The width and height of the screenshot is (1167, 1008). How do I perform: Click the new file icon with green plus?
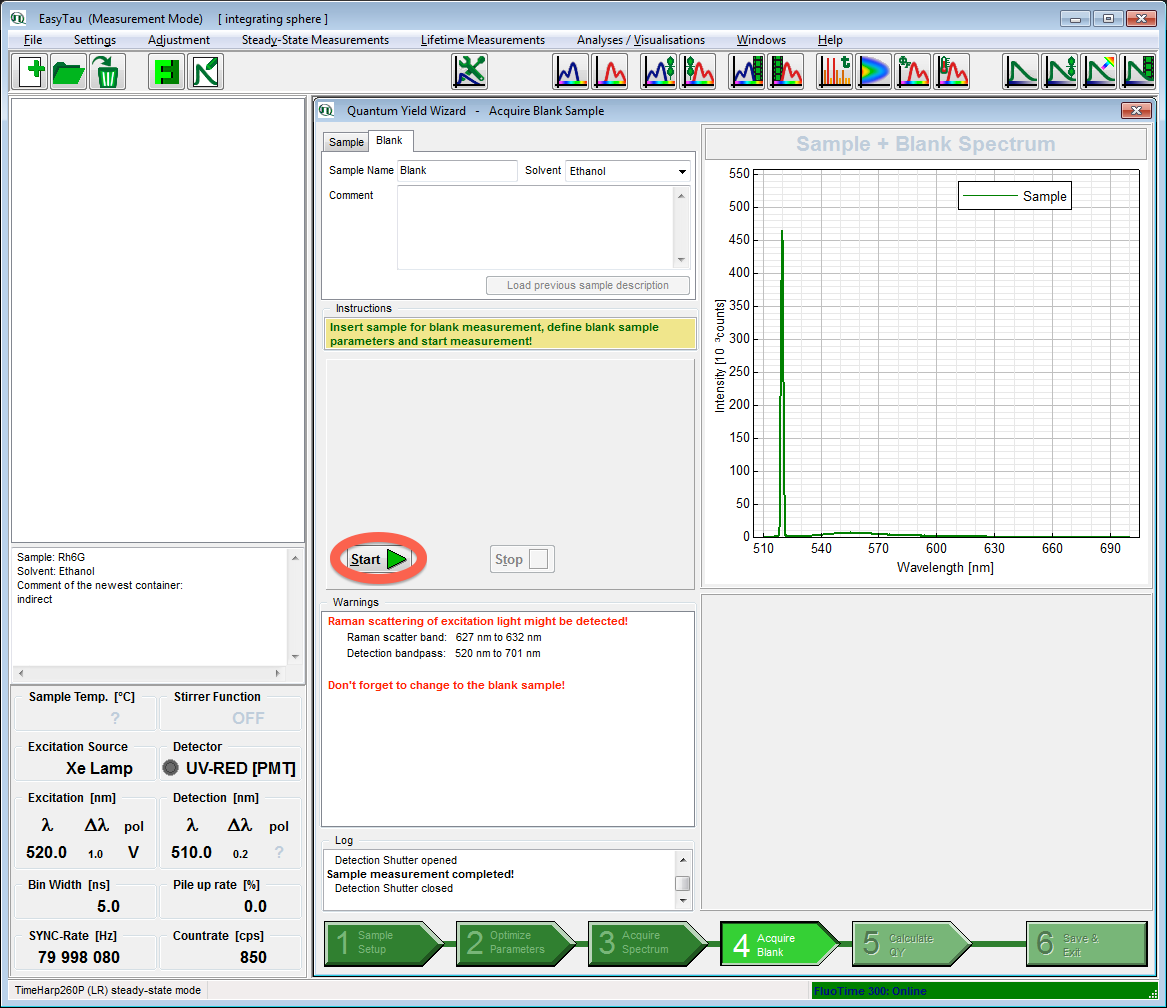[31, 72]
